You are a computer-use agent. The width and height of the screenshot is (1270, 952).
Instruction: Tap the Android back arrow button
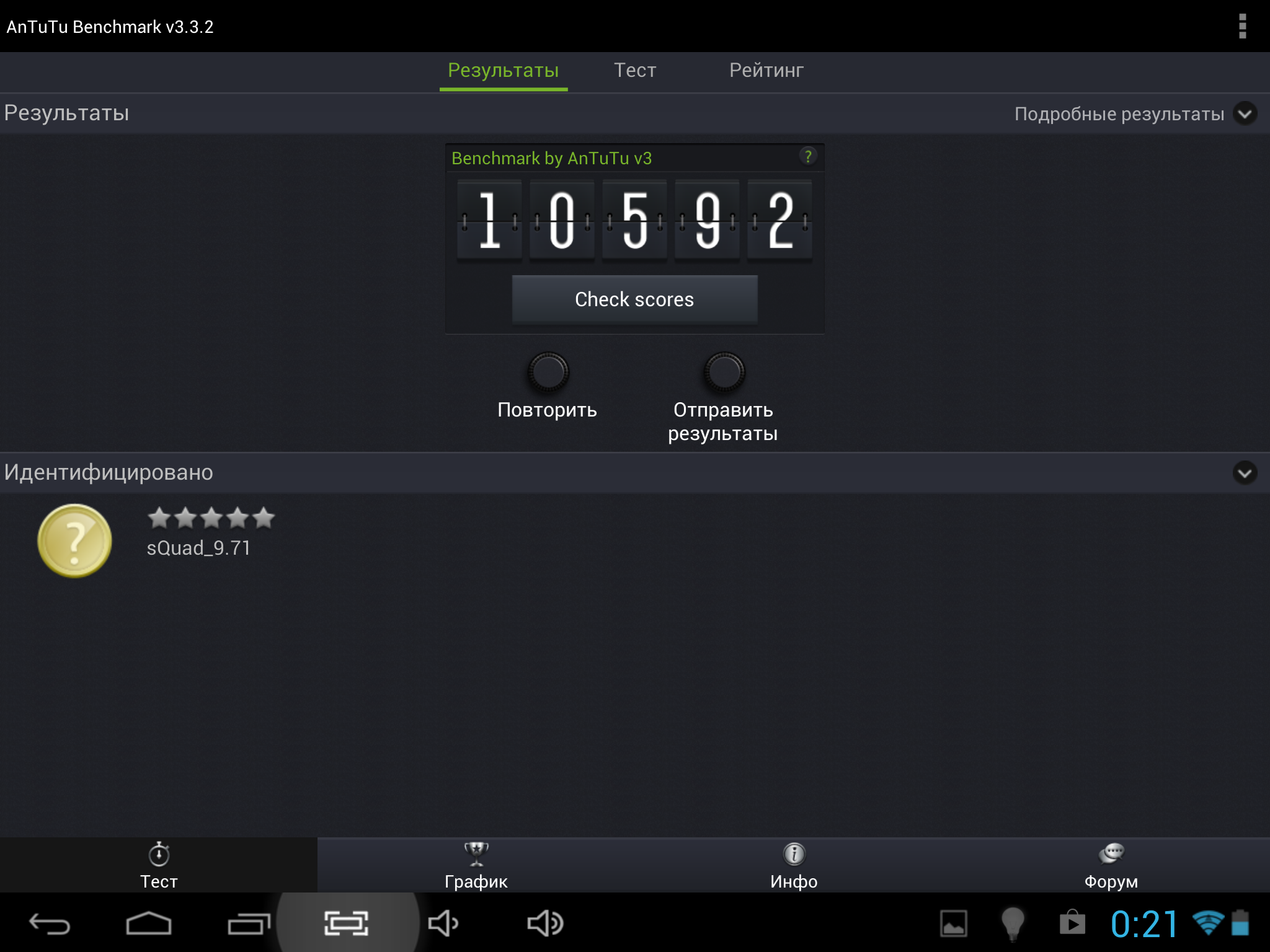[x=50, y=924]
